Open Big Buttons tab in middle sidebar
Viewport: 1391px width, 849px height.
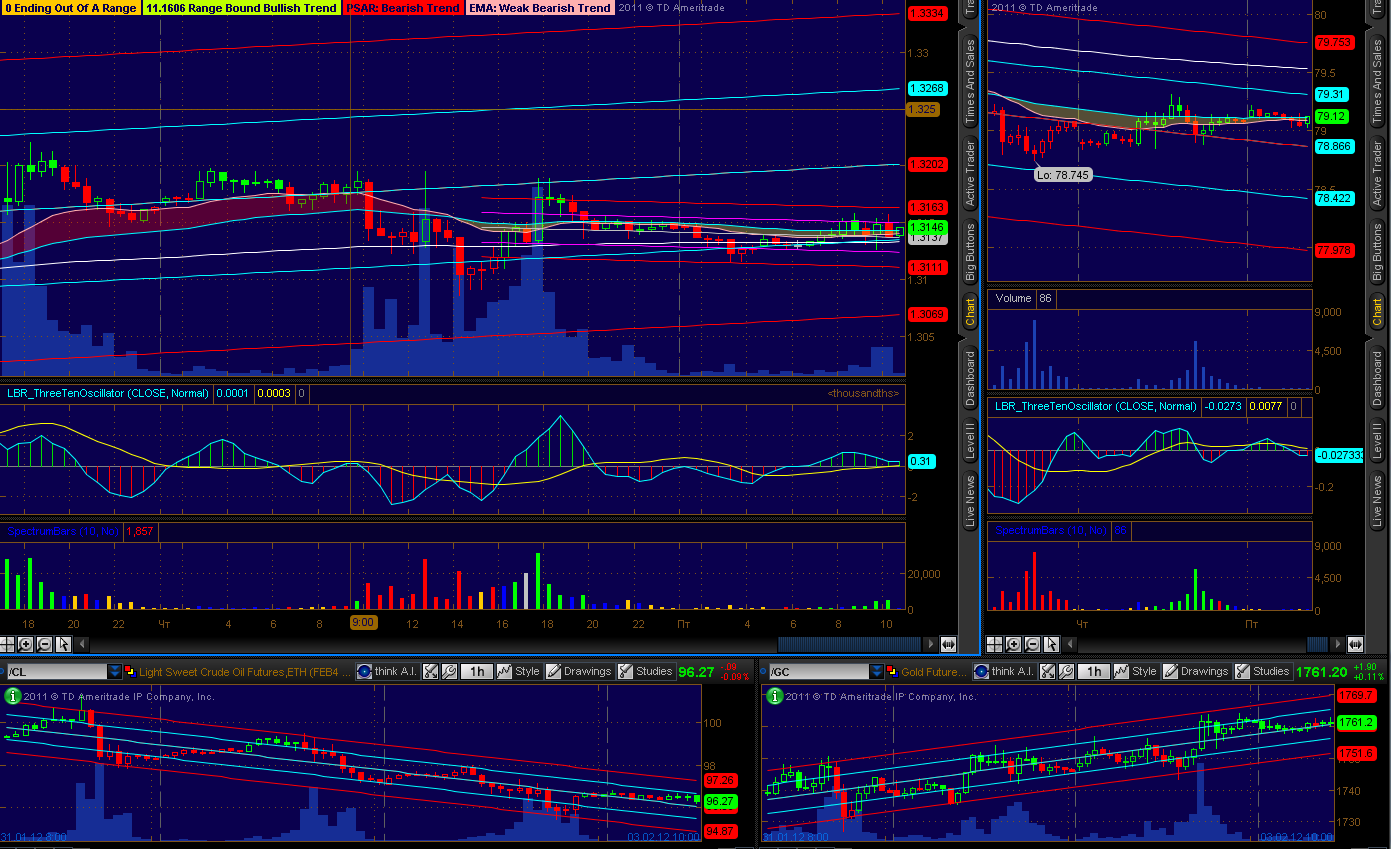tap(969, 254)
